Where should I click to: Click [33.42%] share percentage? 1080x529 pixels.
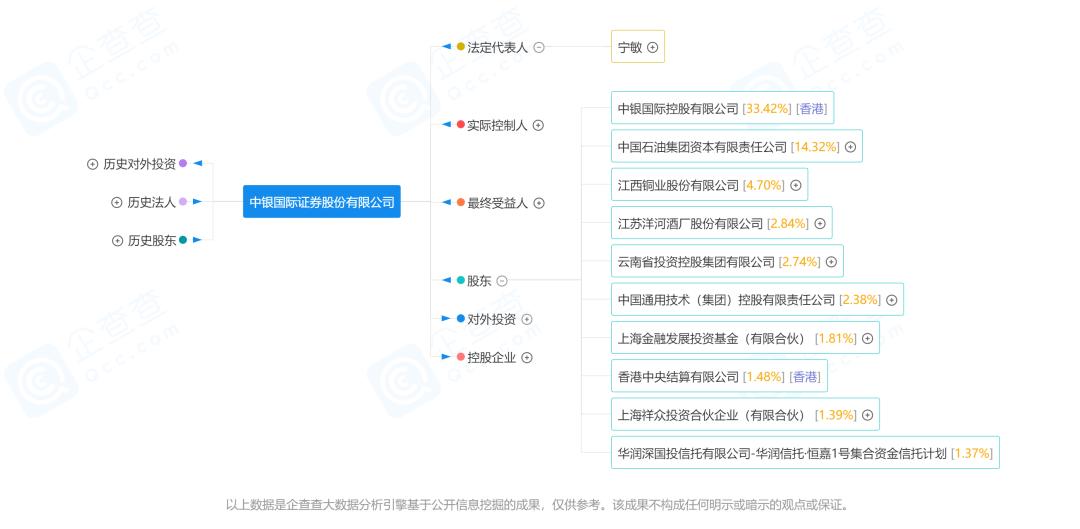pyautogui.click(x=767, y=108)
